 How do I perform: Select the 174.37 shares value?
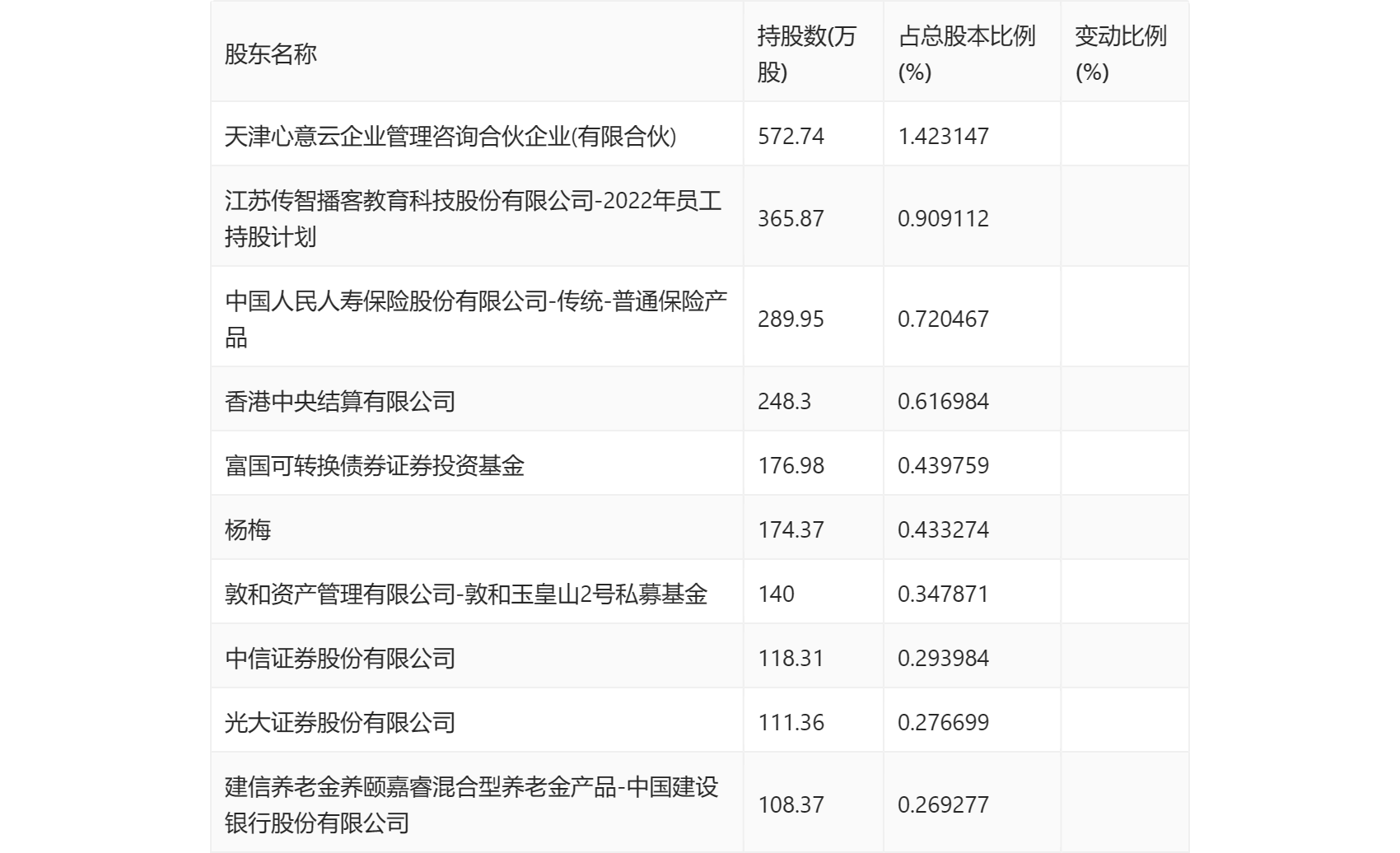791,529
